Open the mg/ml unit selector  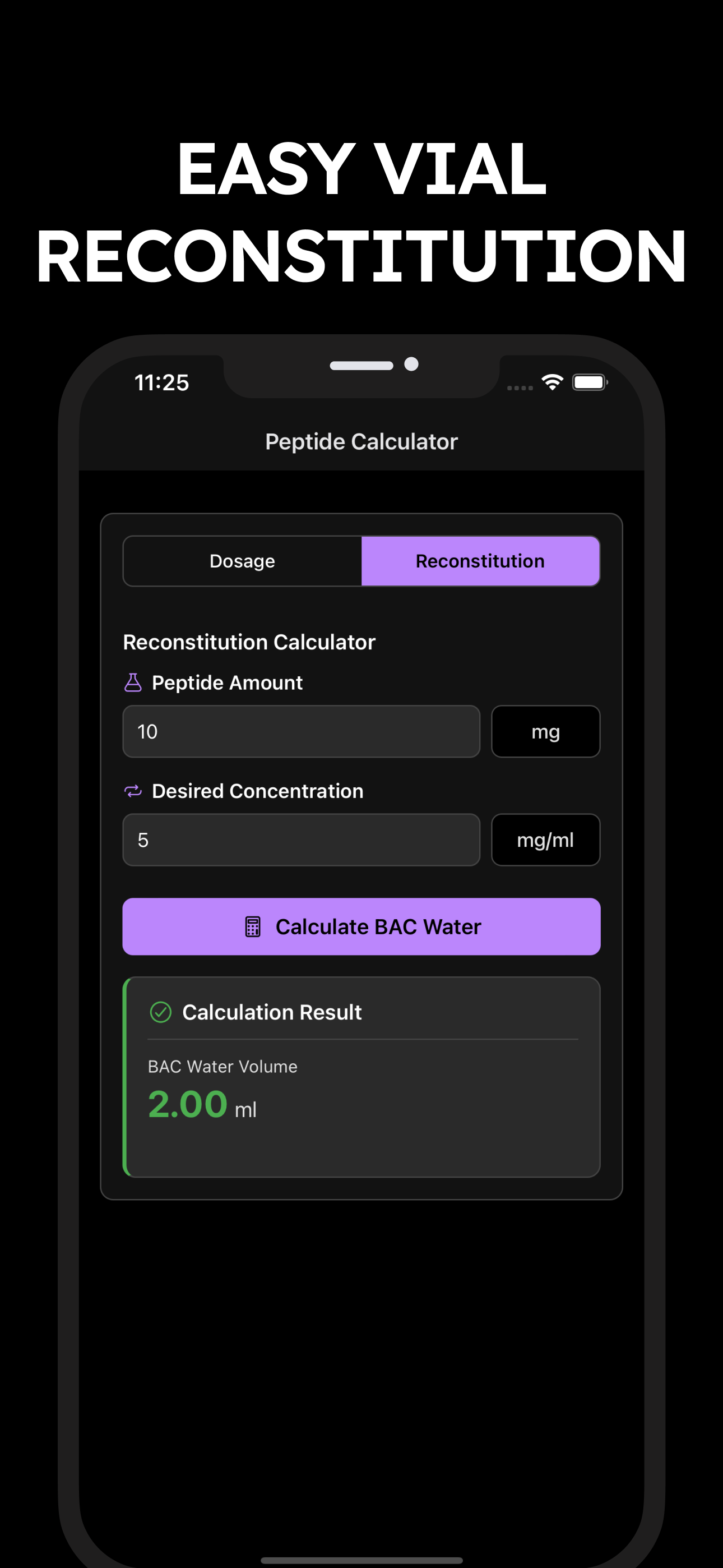545,840
